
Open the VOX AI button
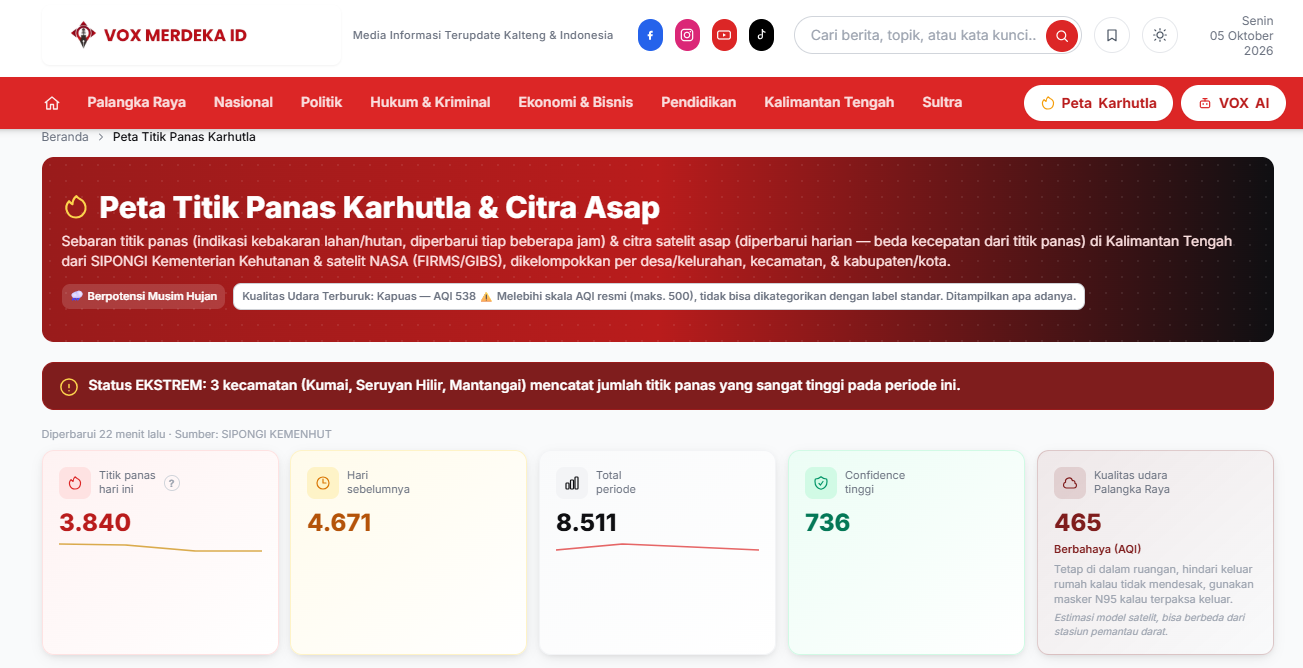[x=1233, y=103]
